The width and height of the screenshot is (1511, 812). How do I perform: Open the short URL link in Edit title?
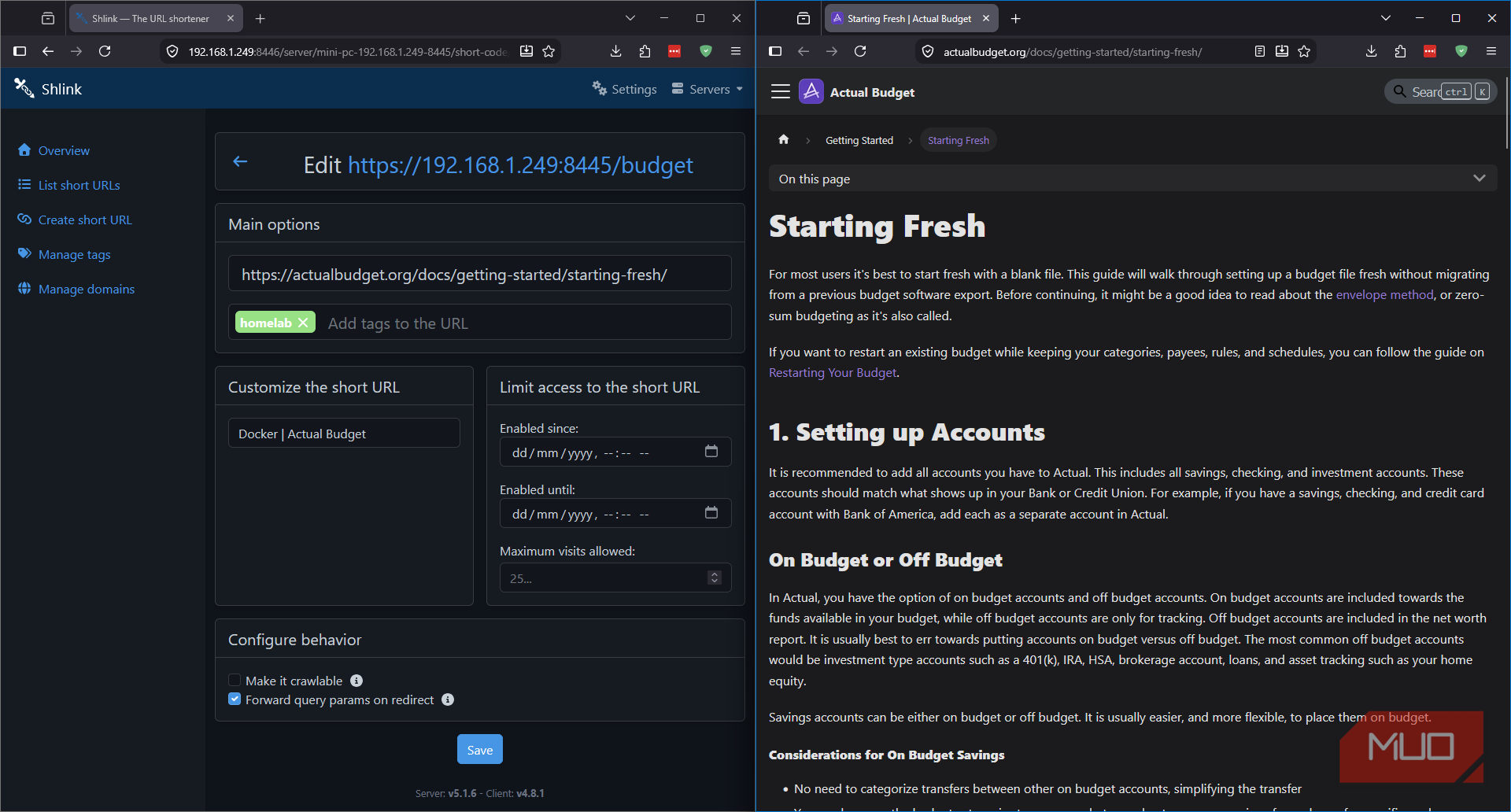click(x=520, y=165)
